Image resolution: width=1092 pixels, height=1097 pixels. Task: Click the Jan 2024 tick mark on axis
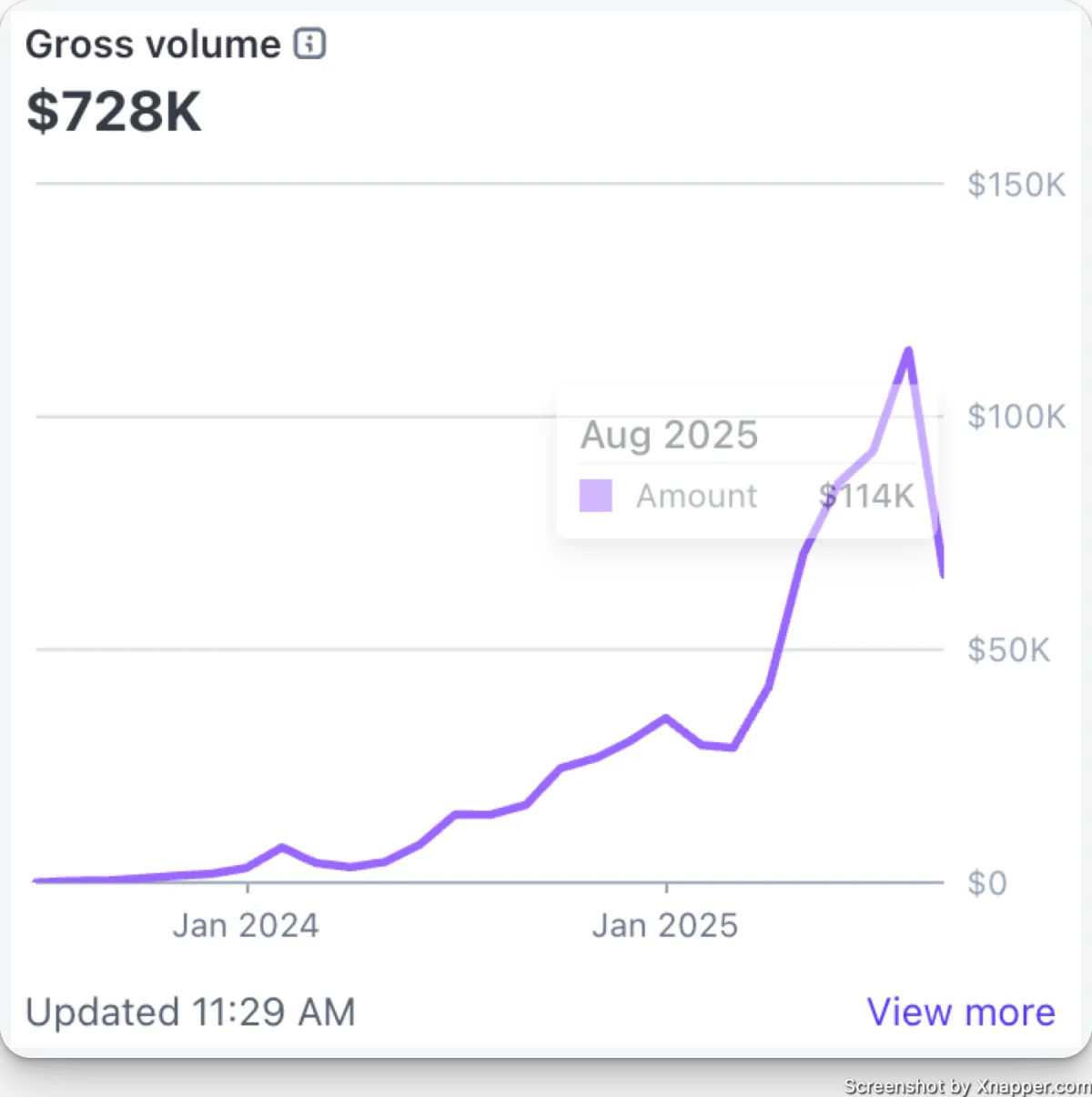pyautogui.click(x=248, y=887)
